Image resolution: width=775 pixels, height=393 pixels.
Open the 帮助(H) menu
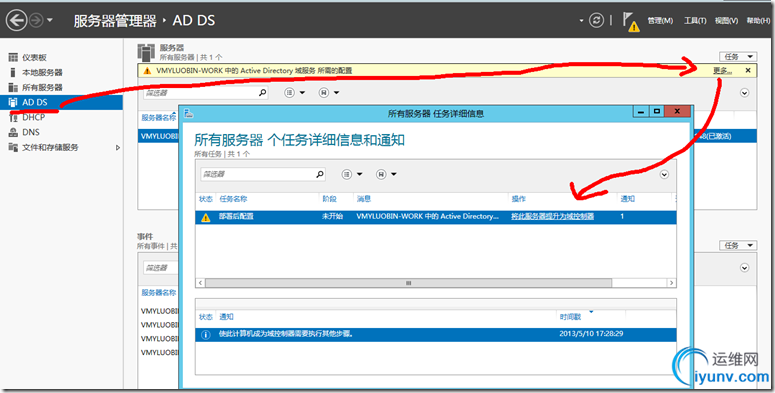[x=758, y=21]
